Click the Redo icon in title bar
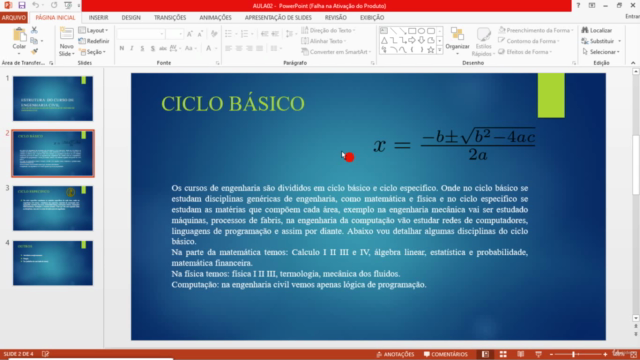This screenshot has width=640, height=360. pos(54,5)
